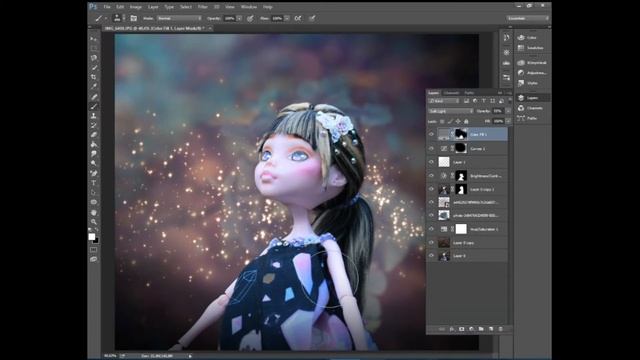
Task: Select the Lasso tool
Action: 94,58
